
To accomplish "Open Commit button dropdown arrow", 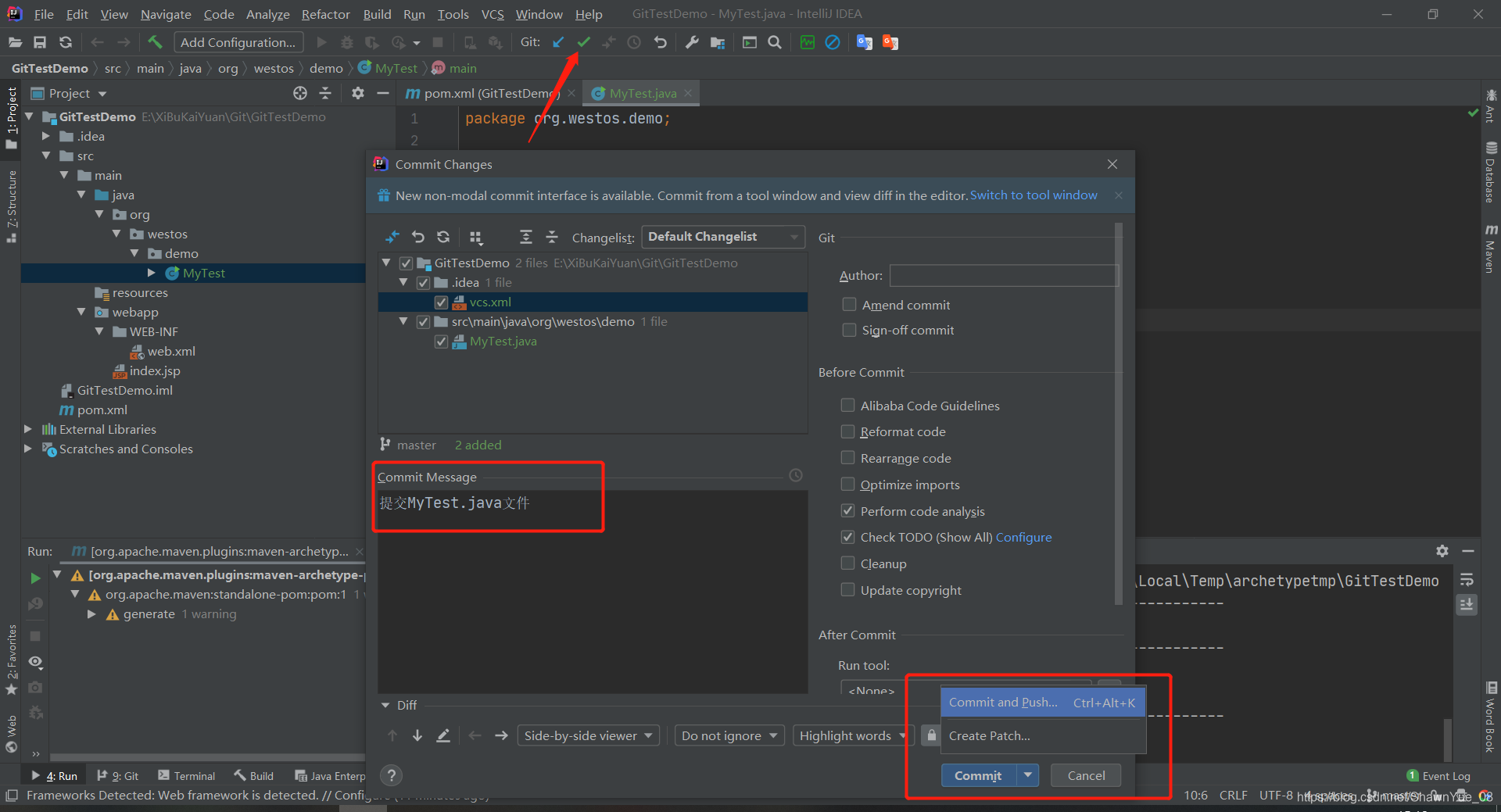I will [x=1028, y=775].
